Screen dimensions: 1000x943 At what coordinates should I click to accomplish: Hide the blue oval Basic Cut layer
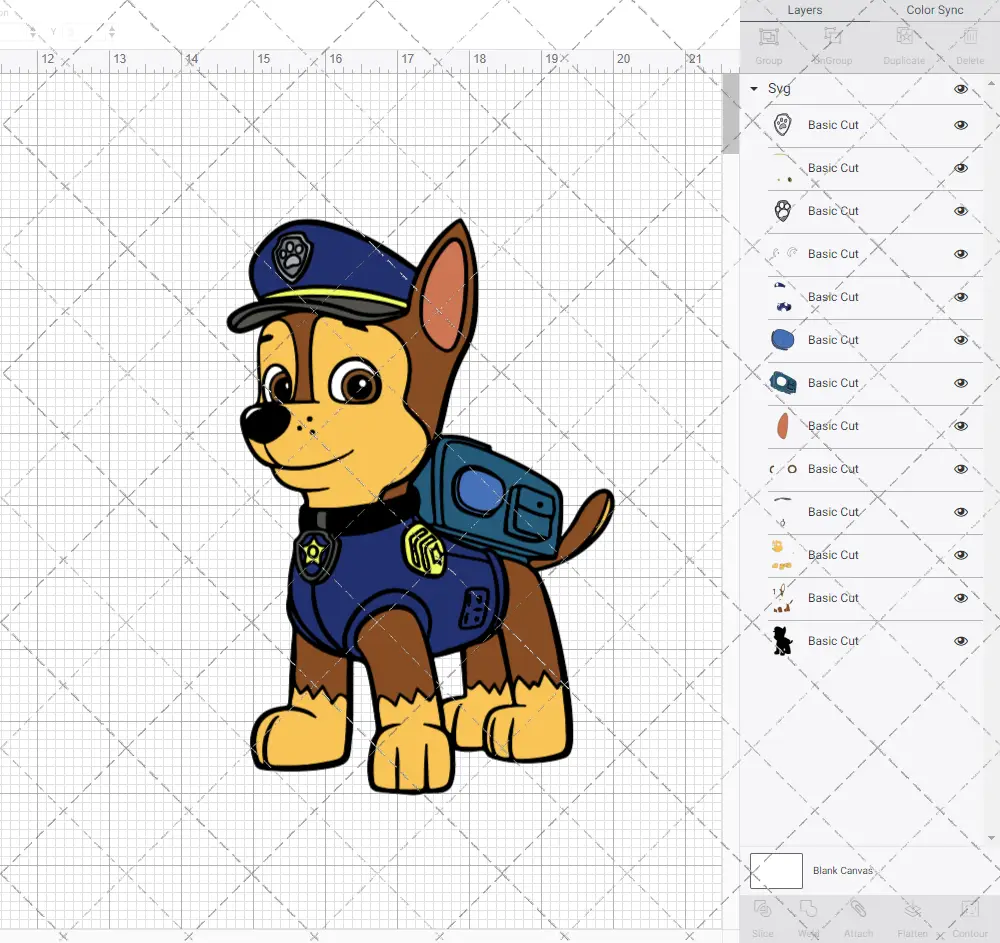point(960,340)
